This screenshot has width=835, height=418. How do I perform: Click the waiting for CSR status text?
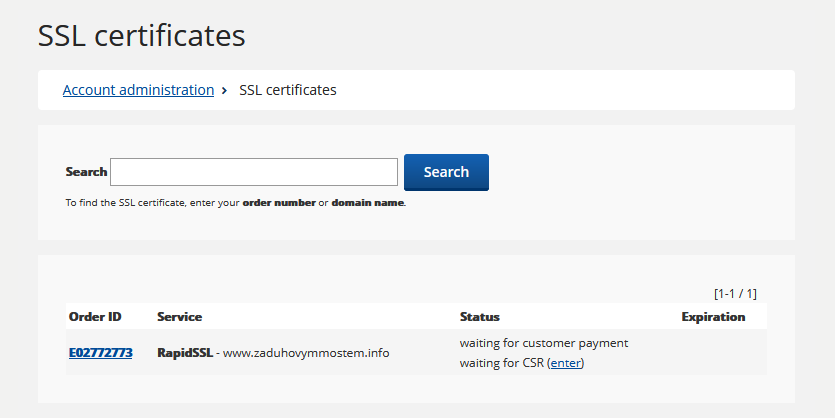tap(502, 363)
